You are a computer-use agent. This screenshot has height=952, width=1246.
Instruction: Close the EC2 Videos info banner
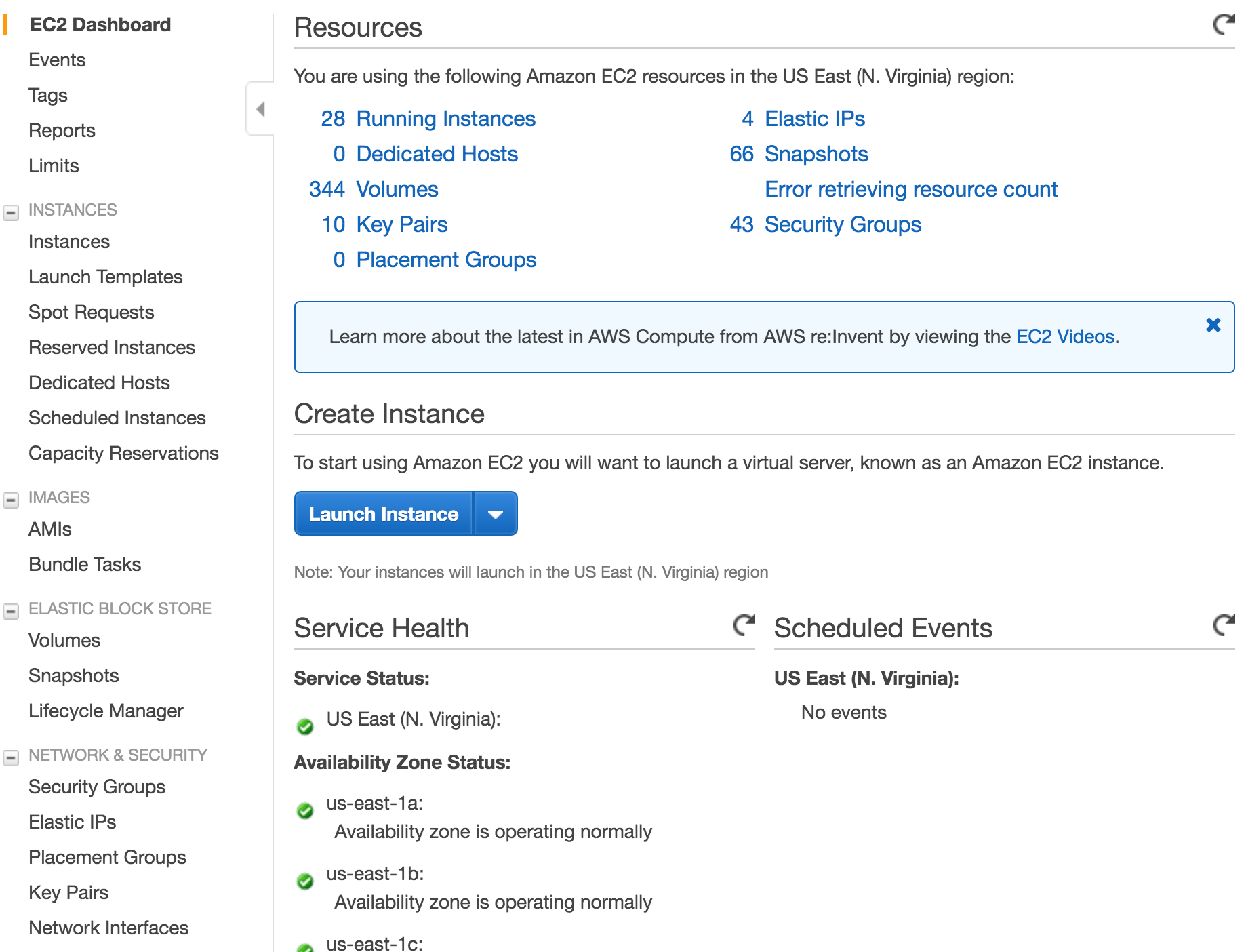[1213, 325]
